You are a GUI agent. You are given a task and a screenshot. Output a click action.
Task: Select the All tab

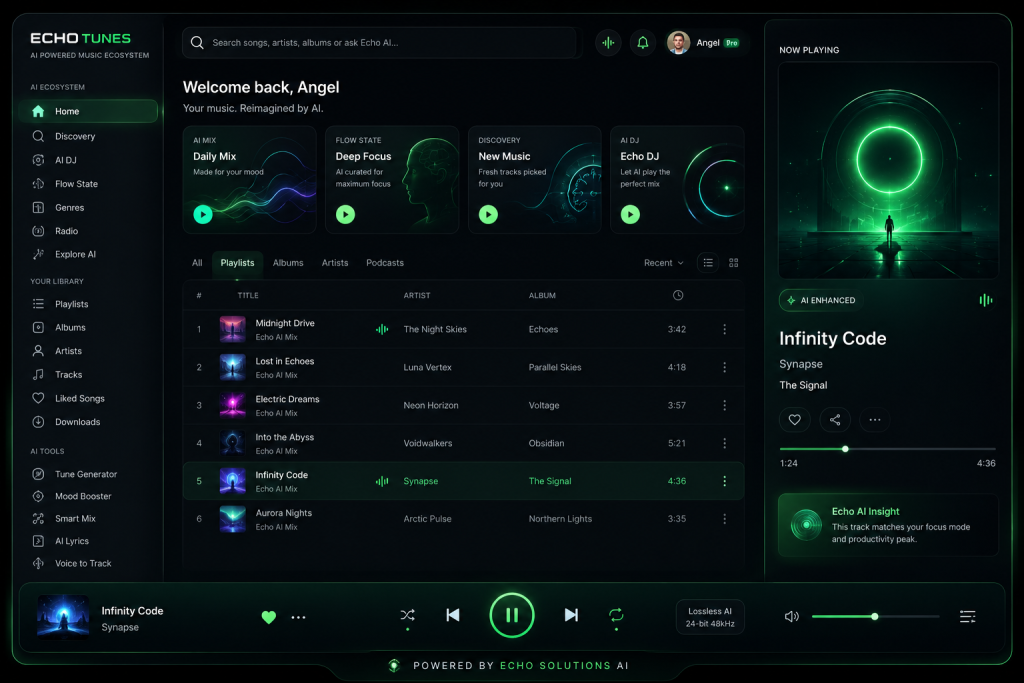click(x=197, y=262)
